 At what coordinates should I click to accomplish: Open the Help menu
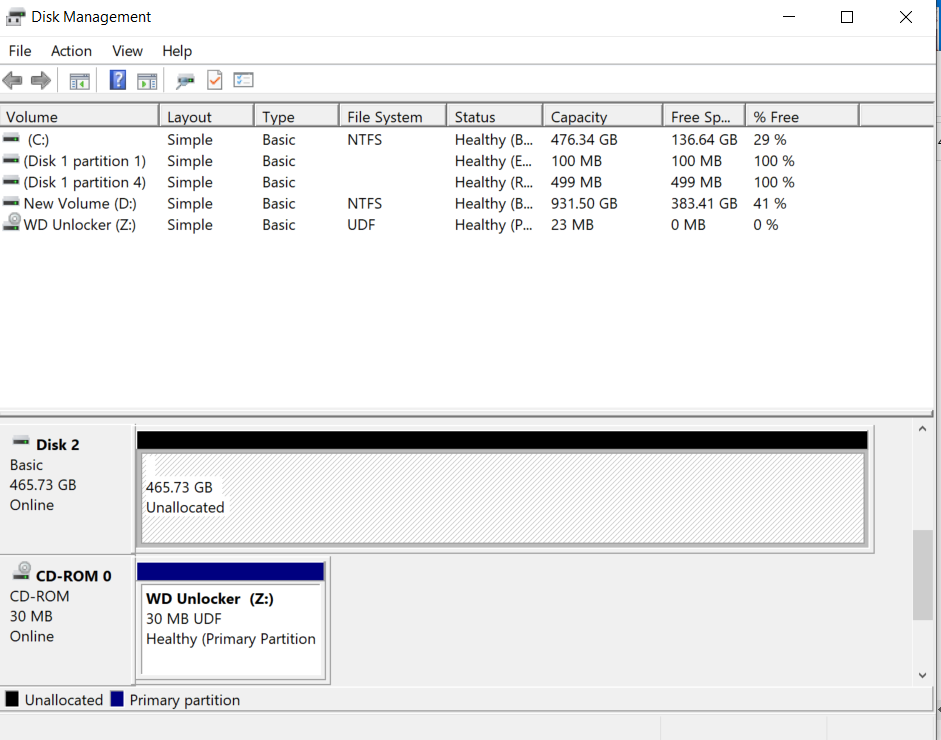click(x=177, y=51)
